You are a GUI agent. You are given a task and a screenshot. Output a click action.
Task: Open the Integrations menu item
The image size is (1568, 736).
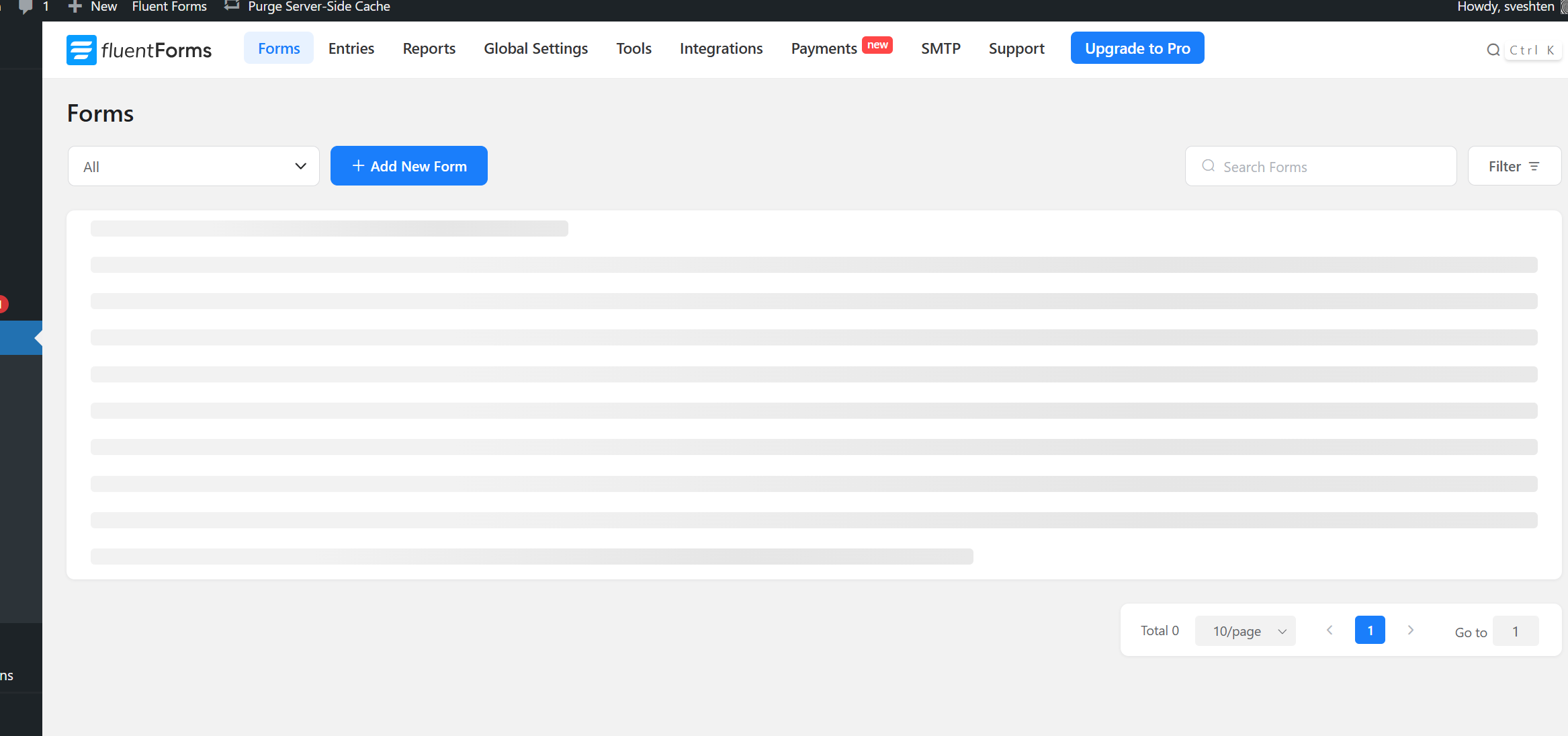point(721,48)
